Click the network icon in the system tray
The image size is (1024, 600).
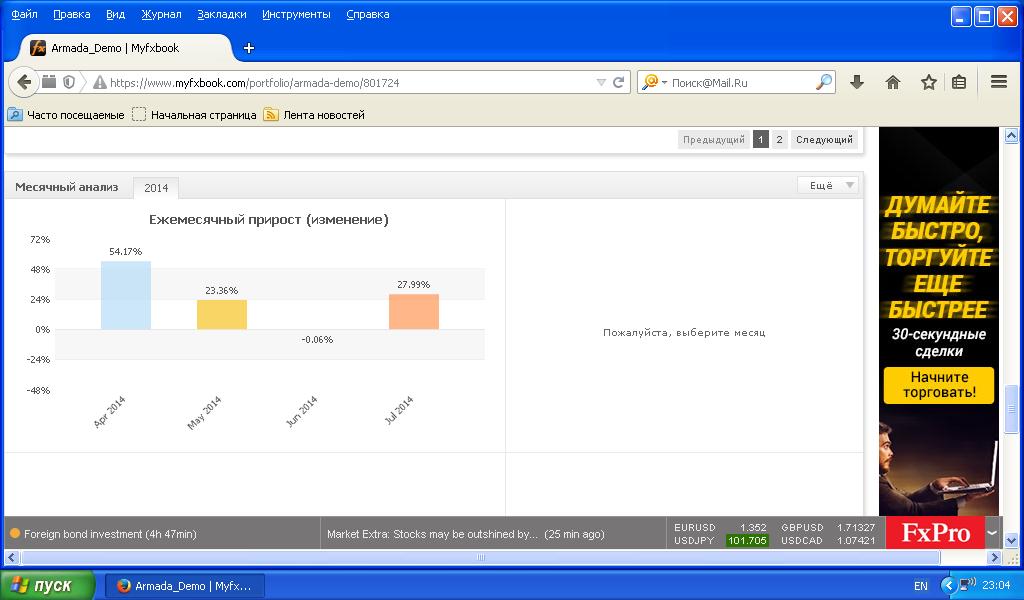(967, 584)
